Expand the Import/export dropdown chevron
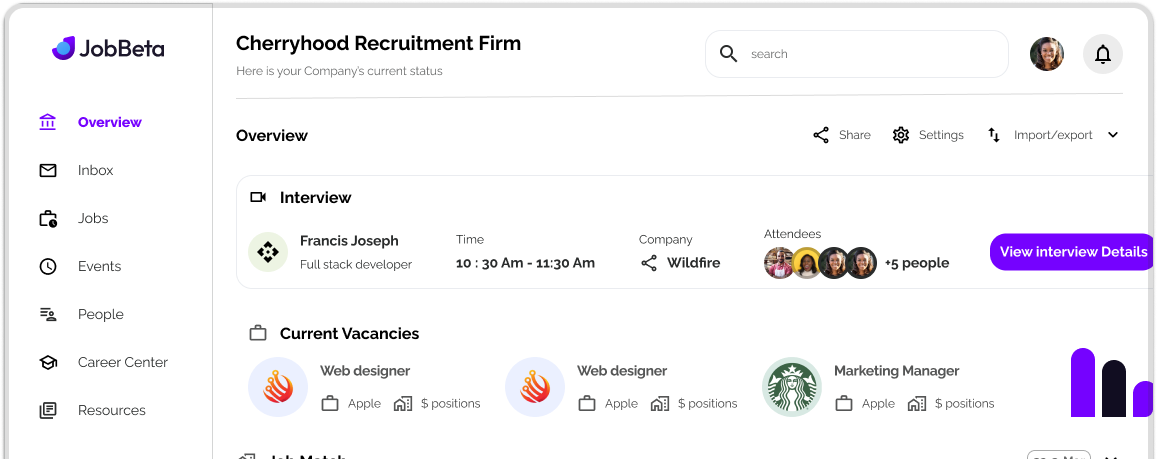The height and width of the screenshot is (459, 1157). pos(1113,135)
